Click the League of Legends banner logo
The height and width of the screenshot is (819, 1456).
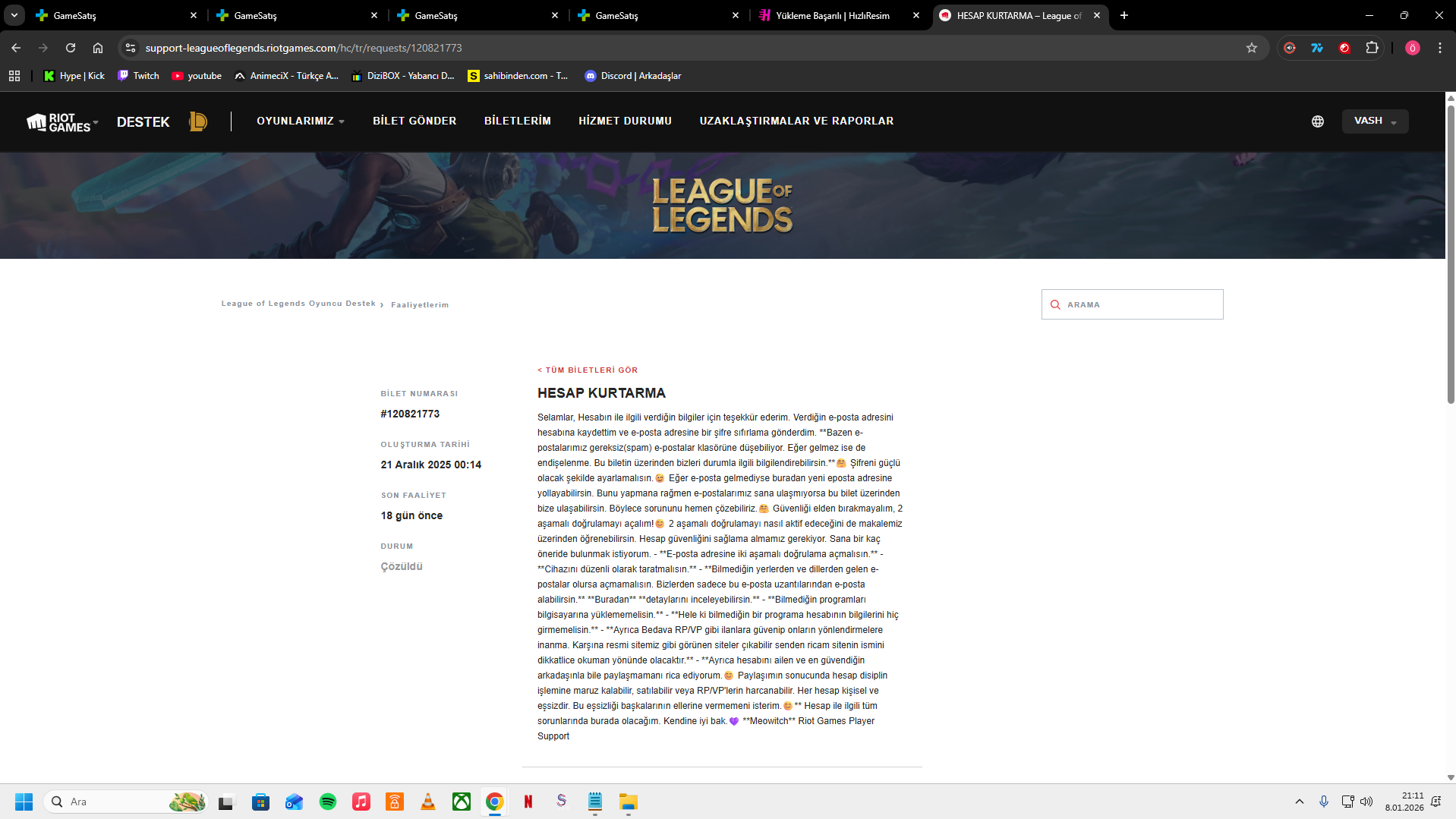pos(722,205)
